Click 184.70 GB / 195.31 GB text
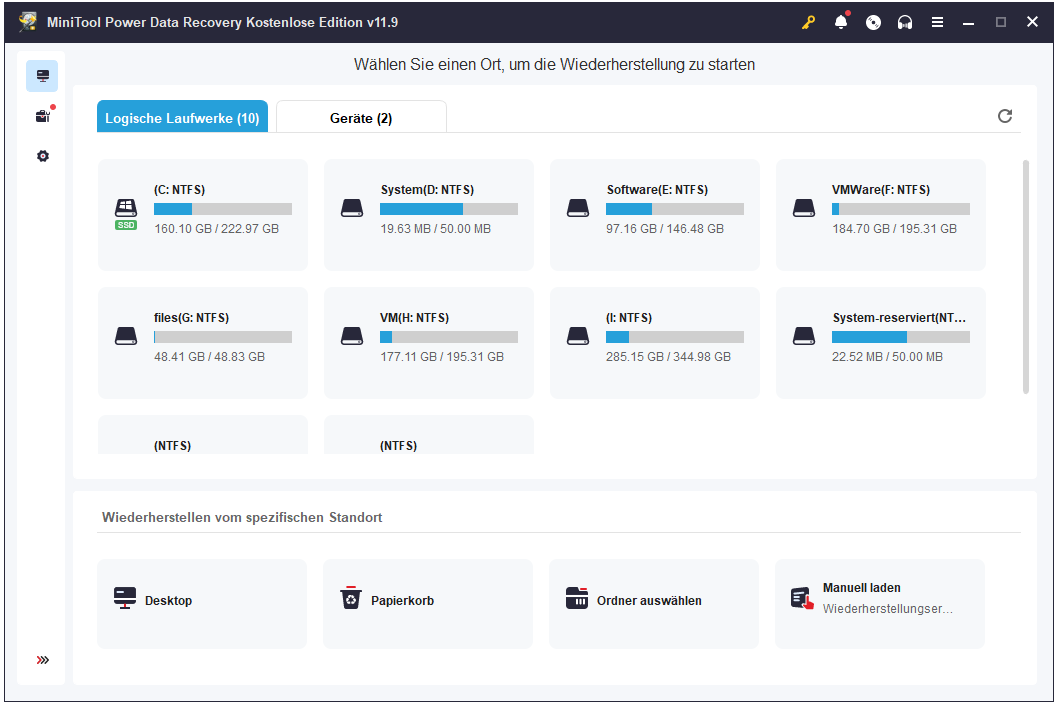1059x703 pixels. (894, 229)
